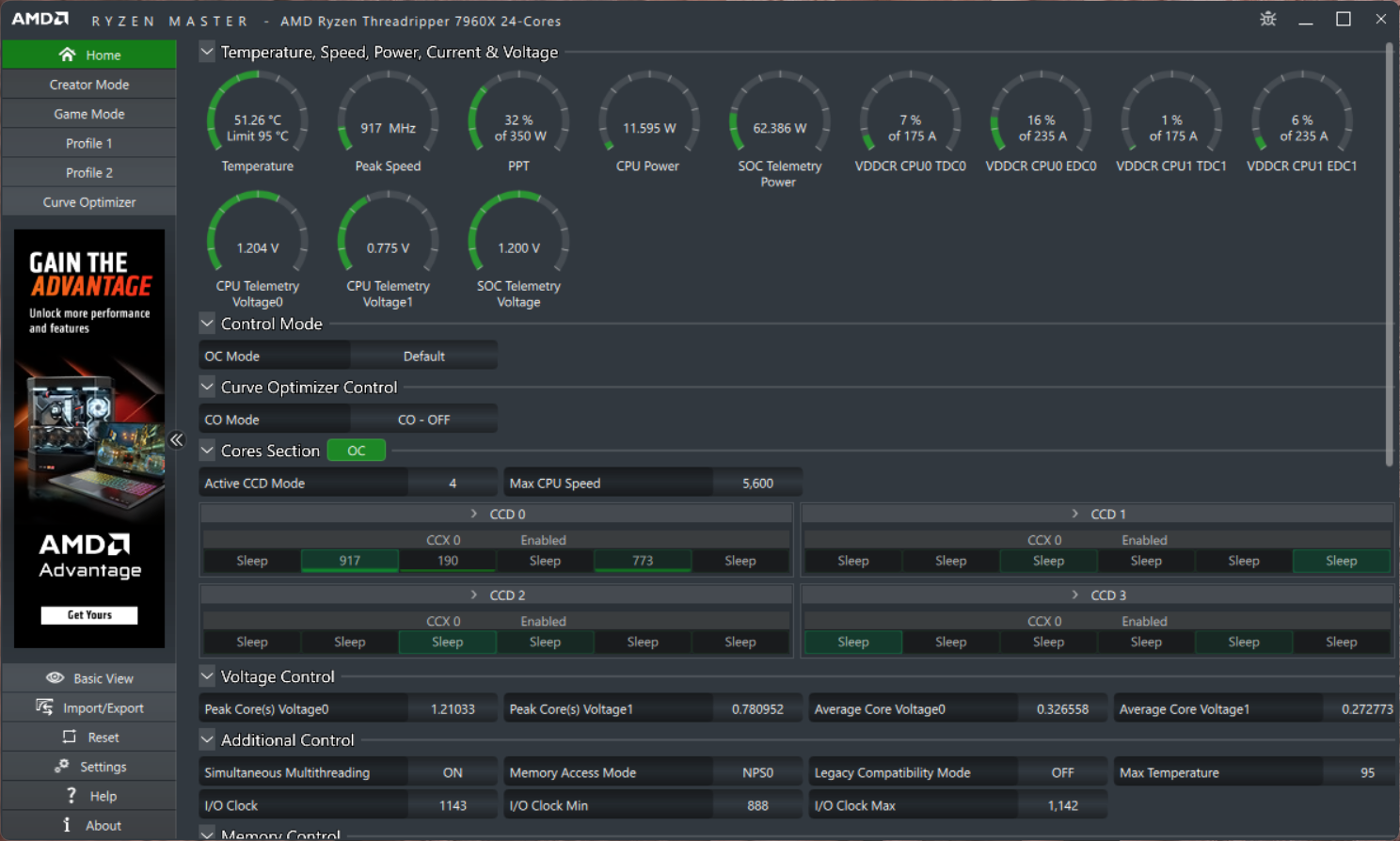Image resolution: width=1400 pixels, height=841 pixels.
Task: Open Profile 1
Action: pos(89,143)
